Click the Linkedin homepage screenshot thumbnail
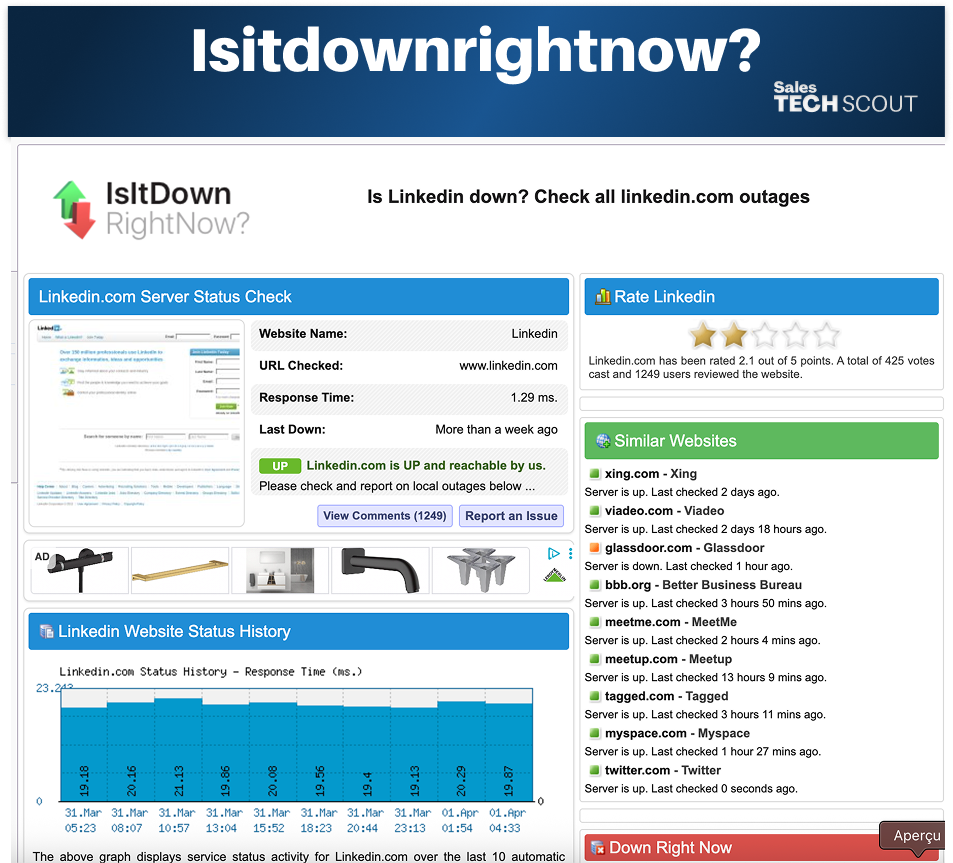 point(137,423)
